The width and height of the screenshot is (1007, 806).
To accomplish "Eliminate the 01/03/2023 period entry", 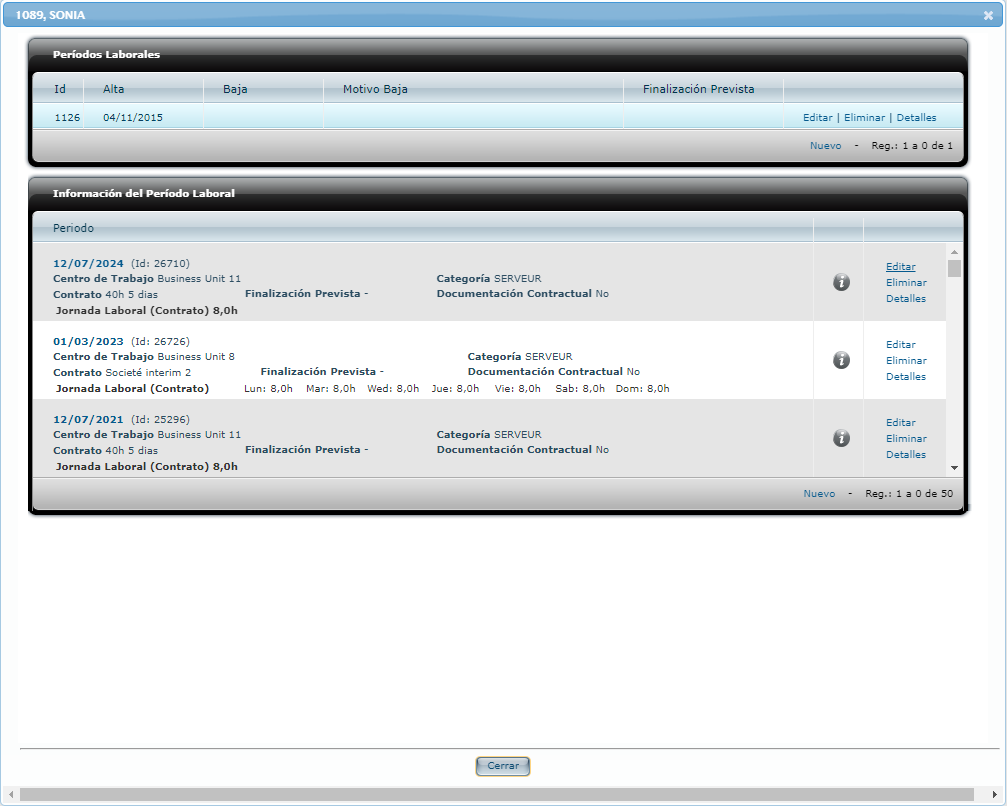I will (906, 361).
